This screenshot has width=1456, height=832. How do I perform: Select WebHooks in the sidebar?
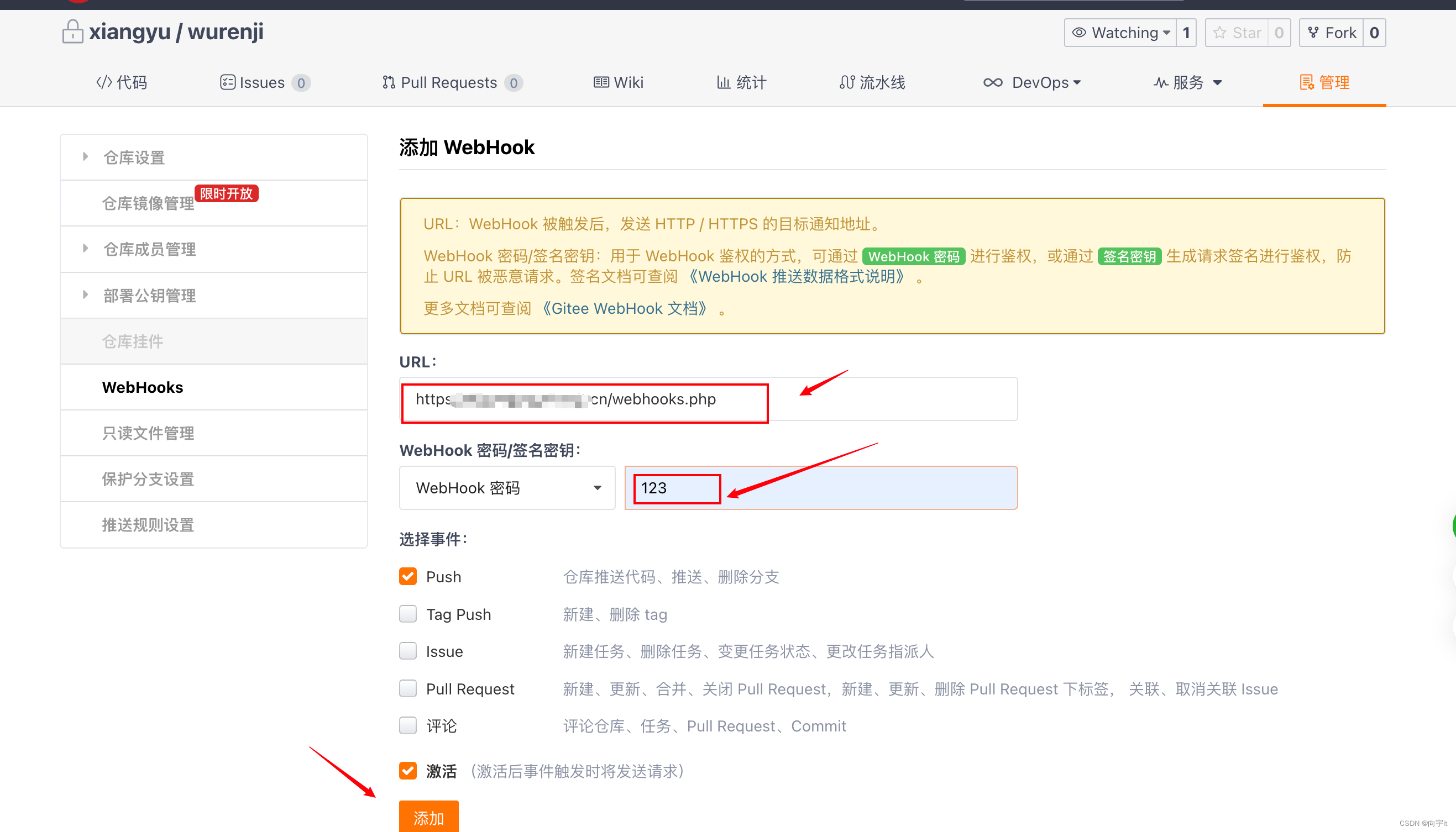[143, 387]
